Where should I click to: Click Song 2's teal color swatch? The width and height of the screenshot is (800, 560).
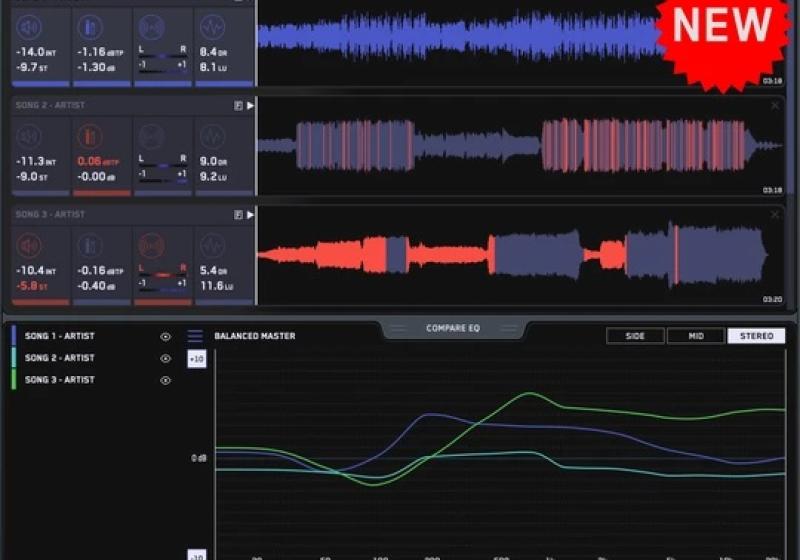point(14,358)
